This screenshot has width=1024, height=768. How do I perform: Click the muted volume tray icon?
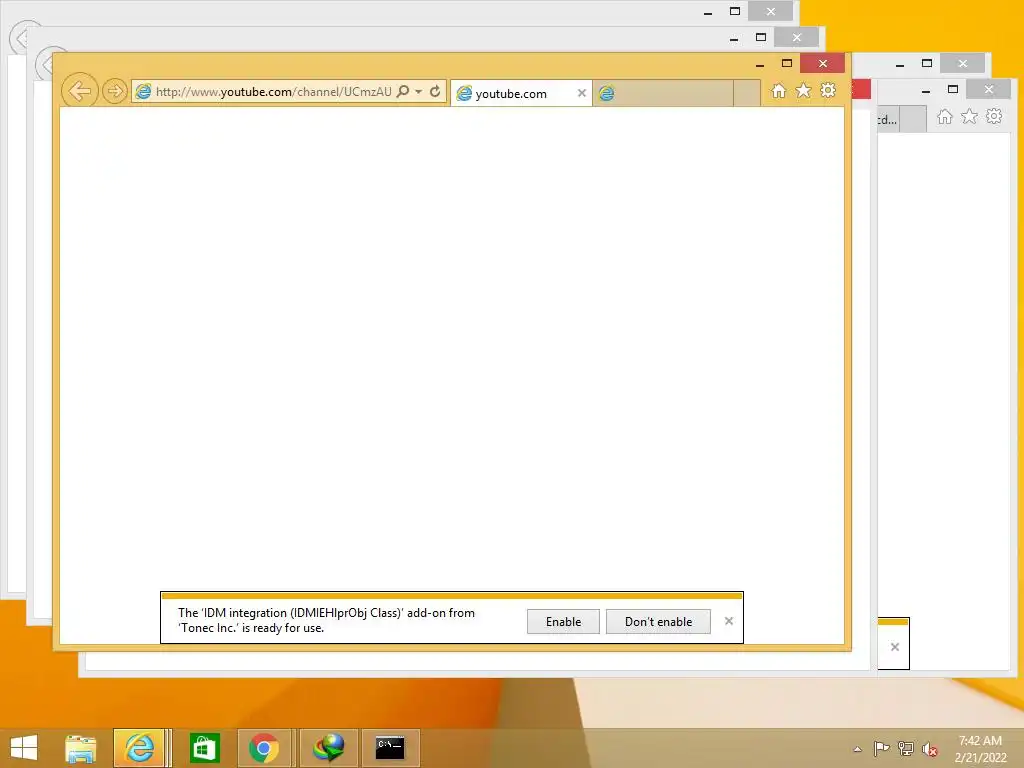(930, 749)
